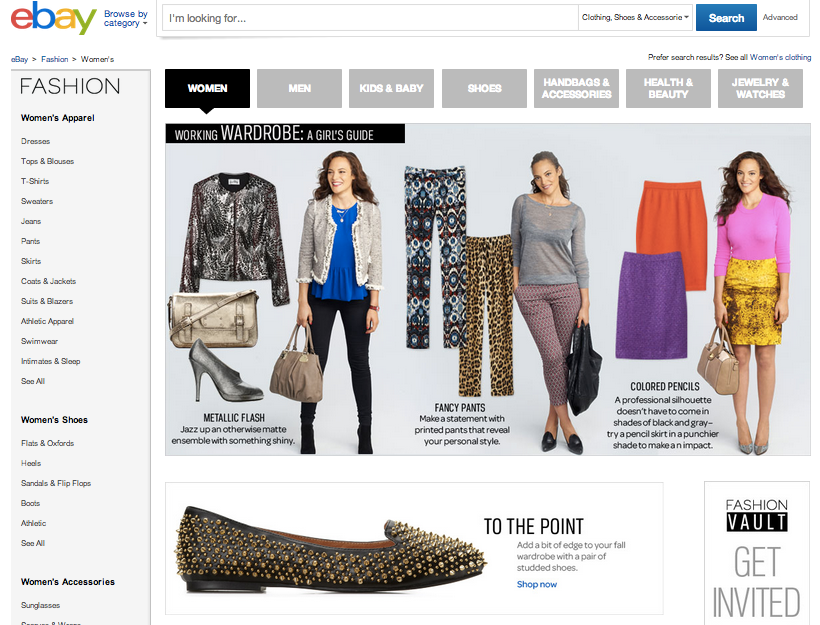Click the FASHION sidebar title
This screenshot has height=625, width=820.
70,86
